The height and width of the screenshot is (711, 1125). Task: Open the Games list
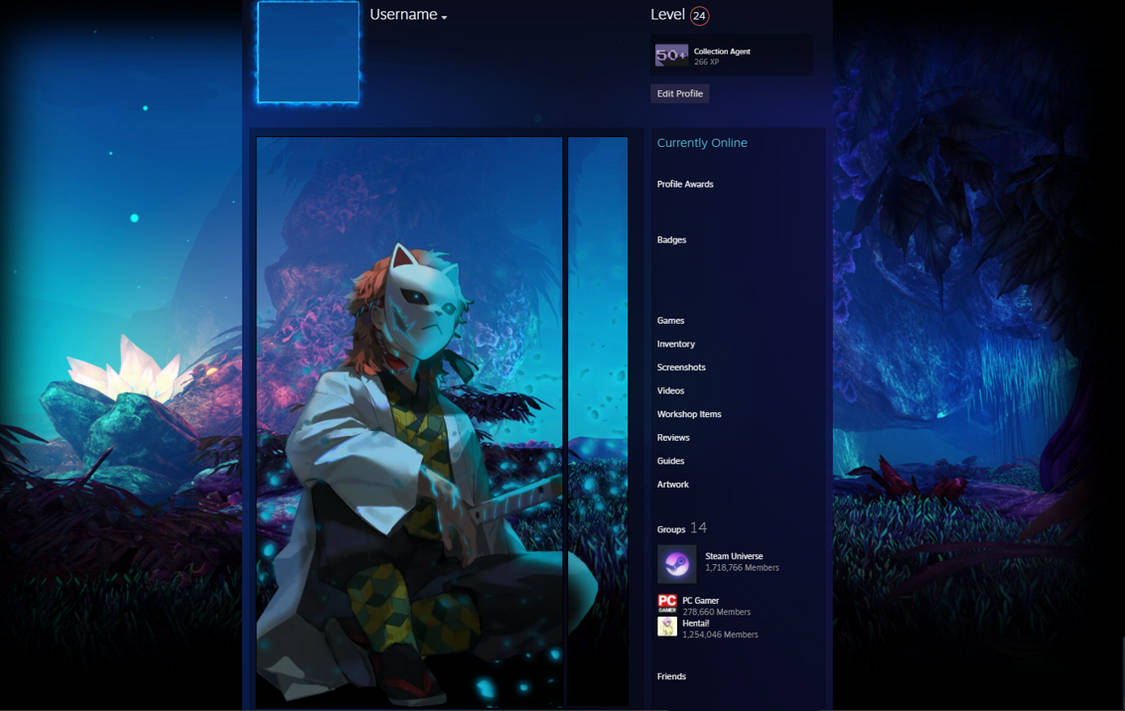pyautogui.click(x=670, y=321)
